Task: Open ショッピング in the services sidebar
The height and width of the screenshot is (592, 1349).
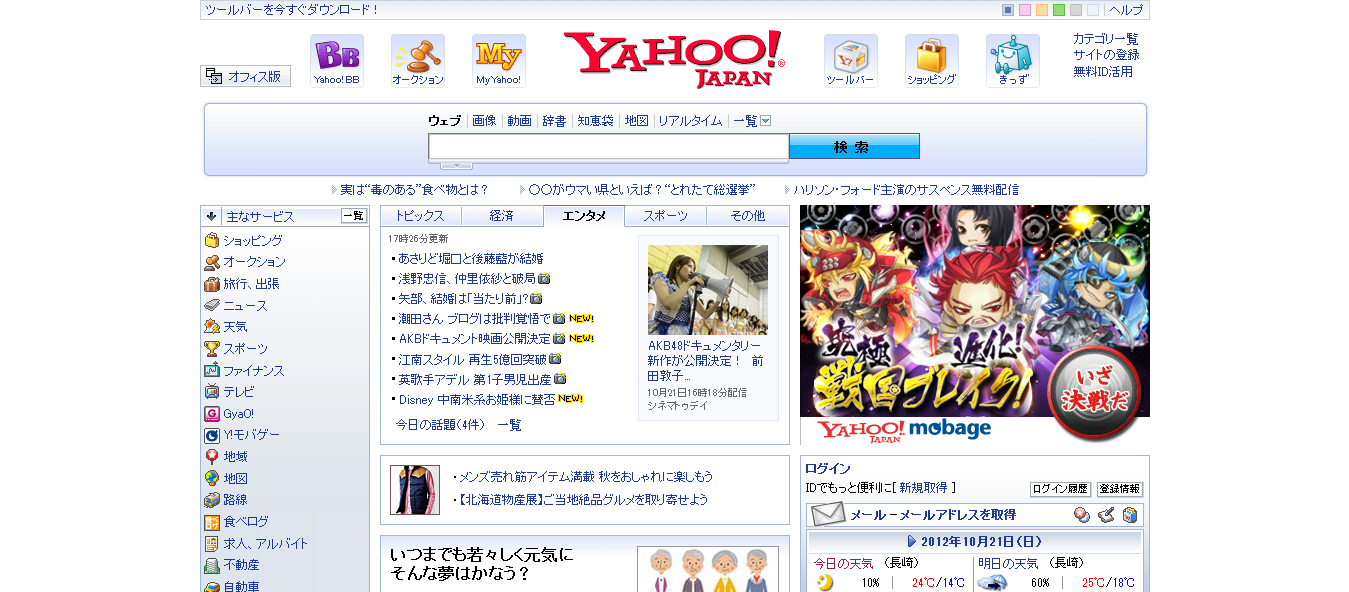Action: coord(253,241)
